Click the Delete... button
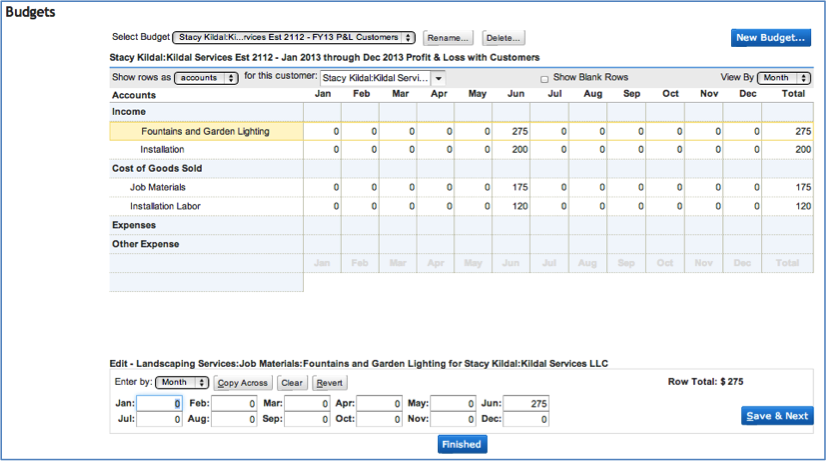 coord(503,38)
